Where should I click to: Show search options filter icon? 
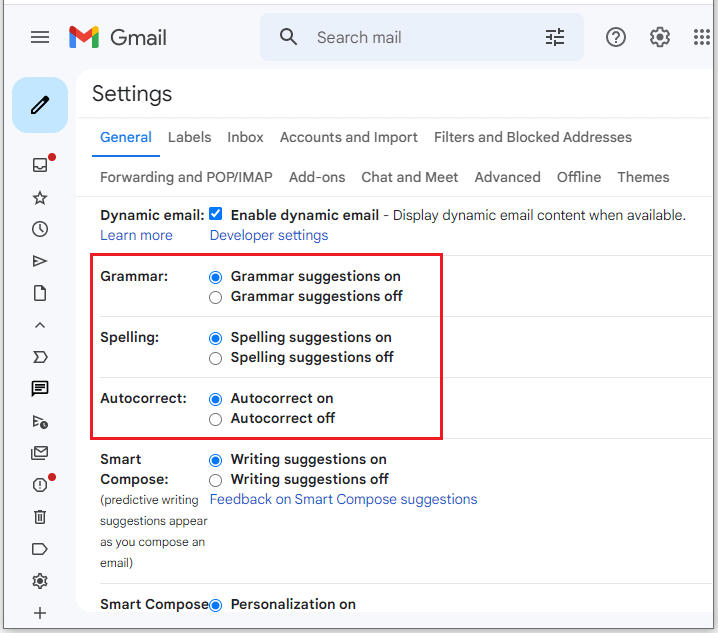pyautogui.click(x=555, y=37)
